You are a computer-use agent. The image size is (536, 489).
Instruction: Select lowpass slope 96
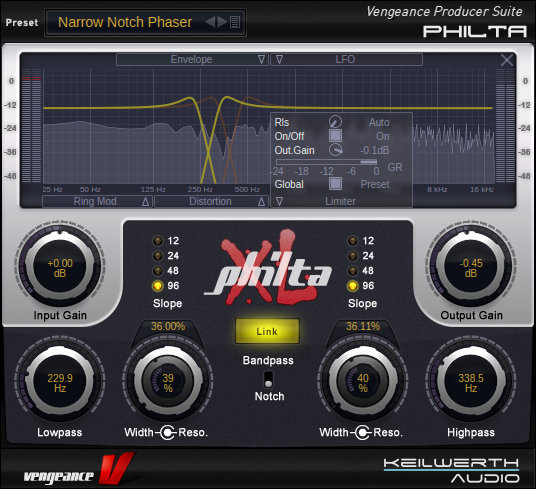coord(158,286)
